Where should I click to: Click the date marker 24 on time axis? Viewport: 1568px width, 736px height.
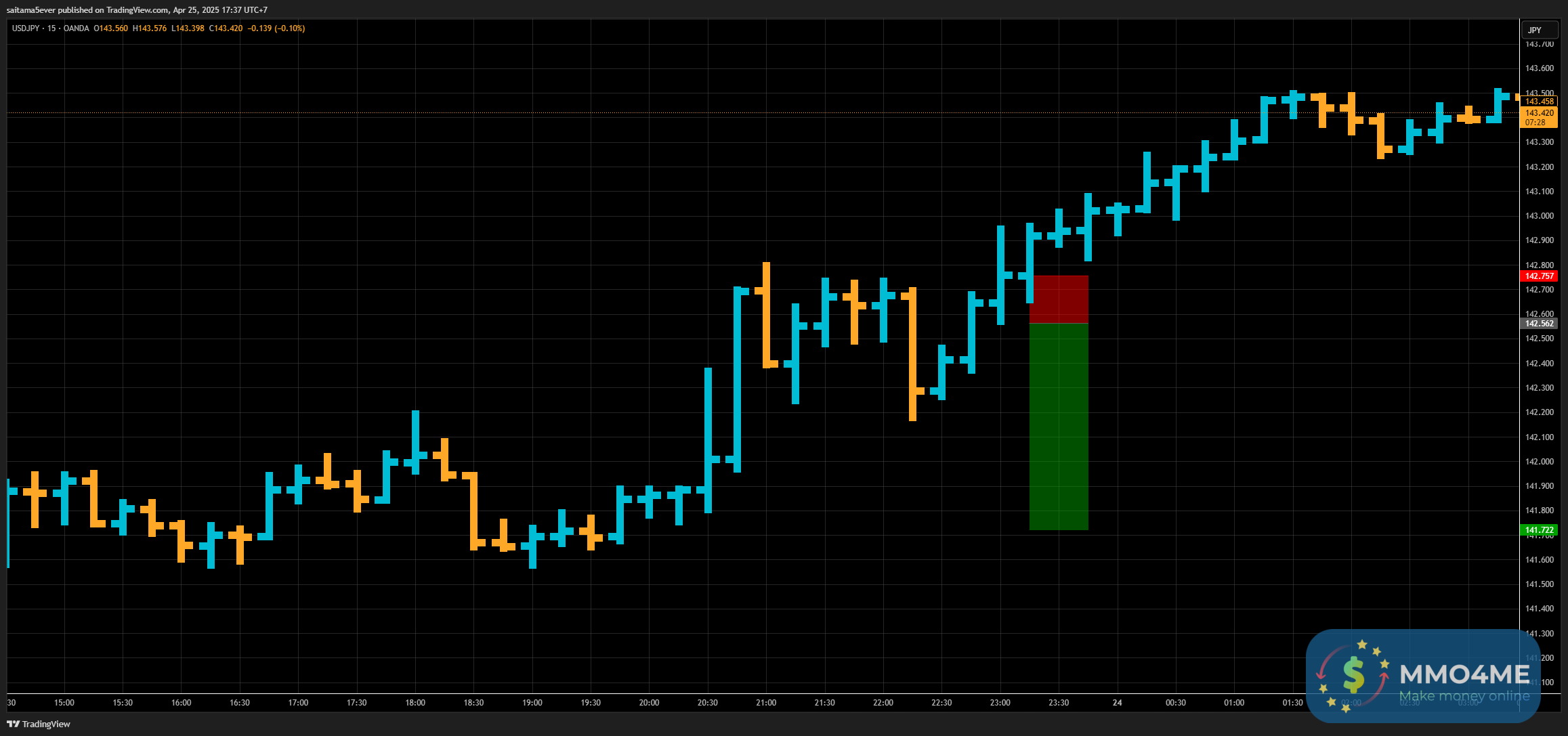coord(1117,703)
